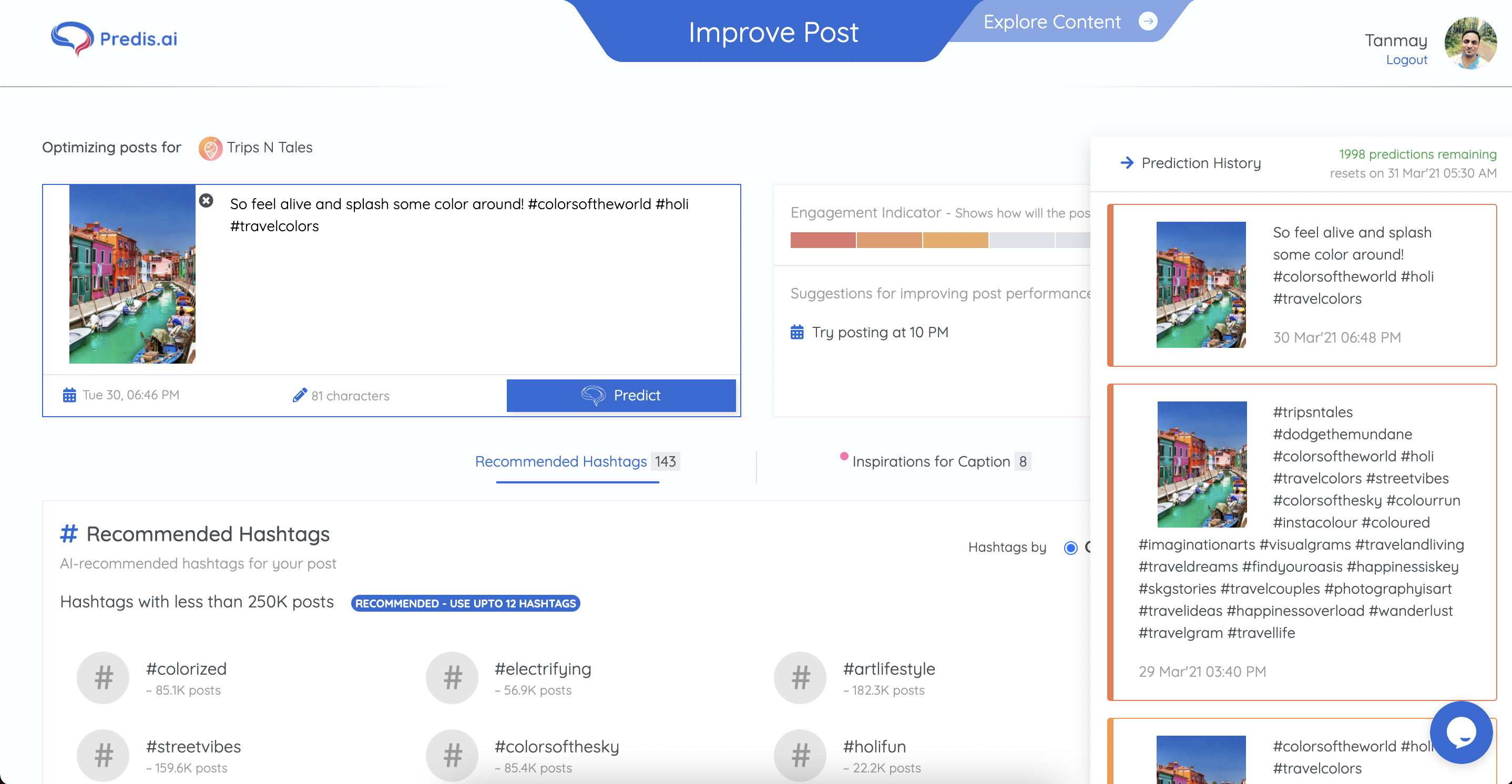Add the #streetvibes hashtag
1512x784 pixels.
pos(193,747)
